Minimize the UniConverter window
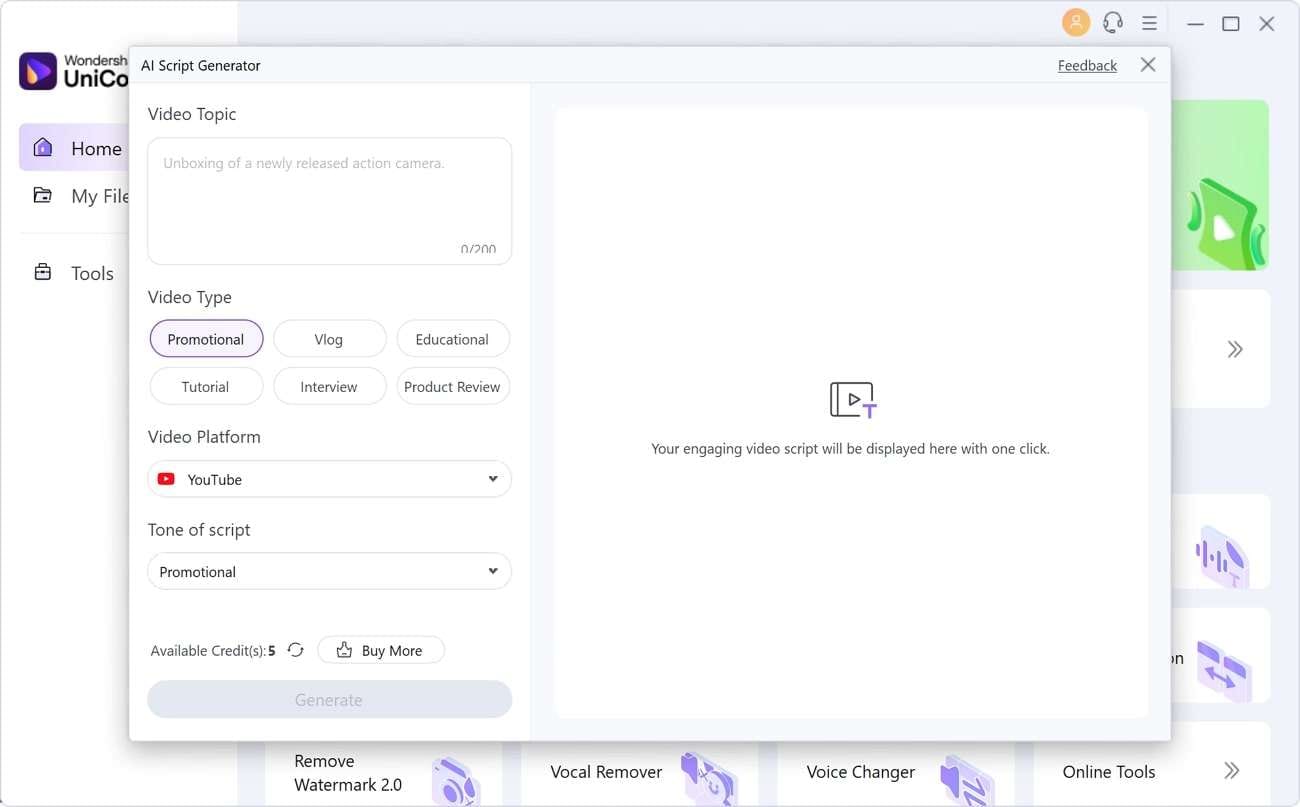The width and height of the screenshot is (1300, 807). point(1195,22)
